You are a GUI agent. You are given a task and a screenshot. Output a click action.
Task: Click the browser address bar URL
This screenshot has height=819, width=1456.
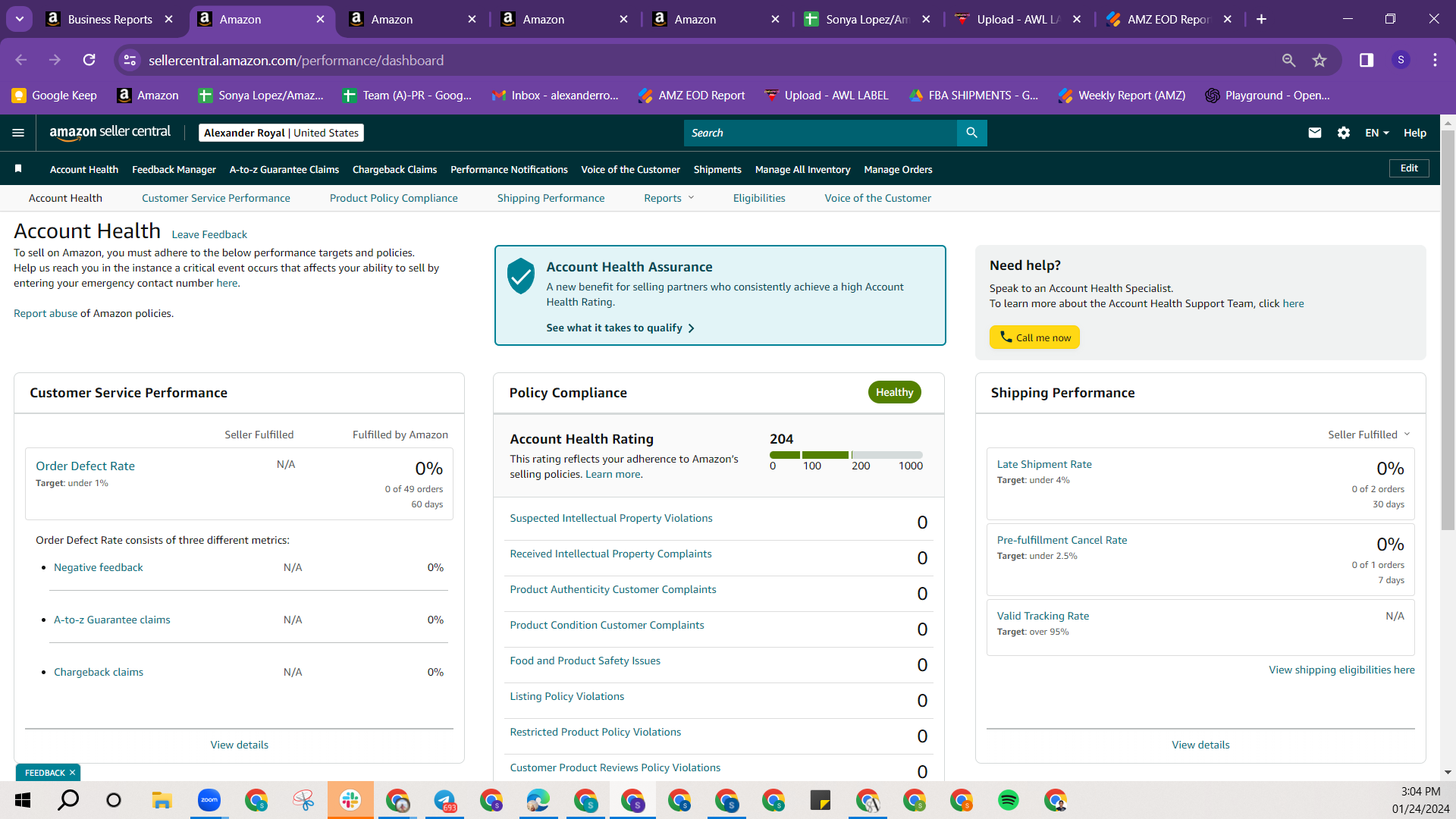pyautogui.click(x=296, y=60)
